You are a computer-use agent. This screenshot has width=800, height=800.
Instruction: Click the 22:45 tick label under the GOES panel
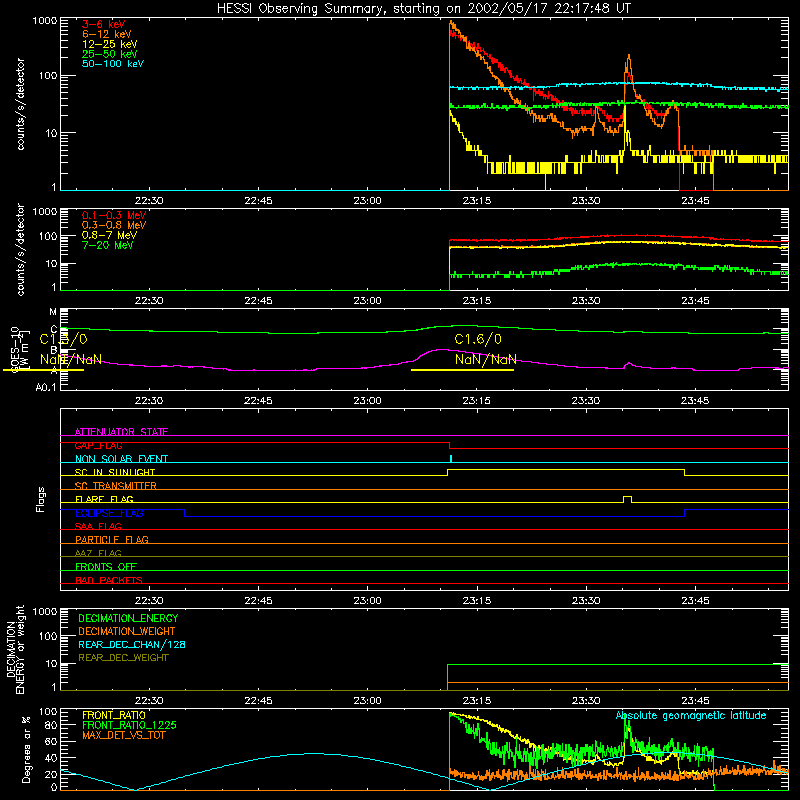[258, 401]
